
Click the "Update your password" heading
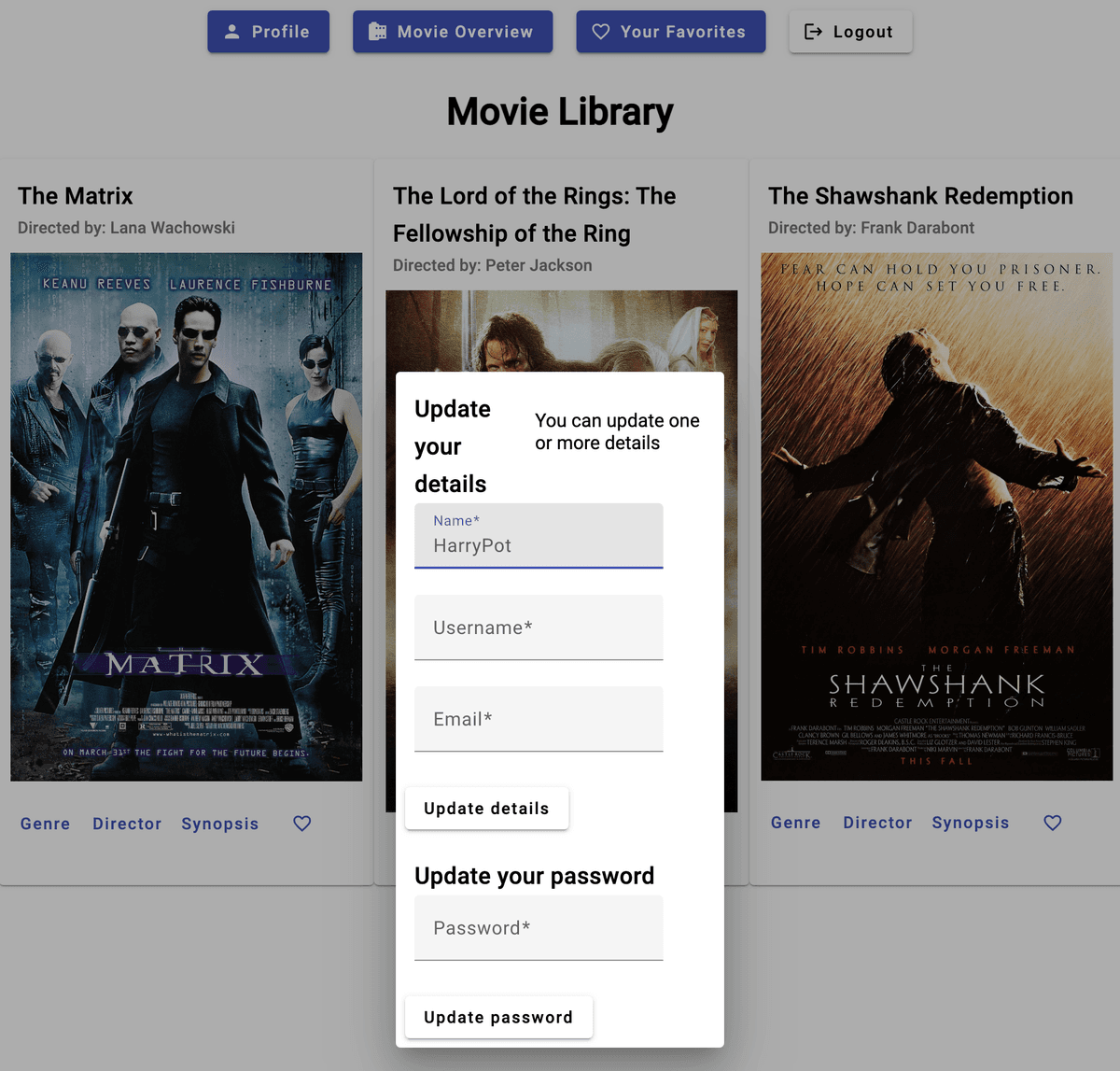pyautogui.click(x=535, y=876)
